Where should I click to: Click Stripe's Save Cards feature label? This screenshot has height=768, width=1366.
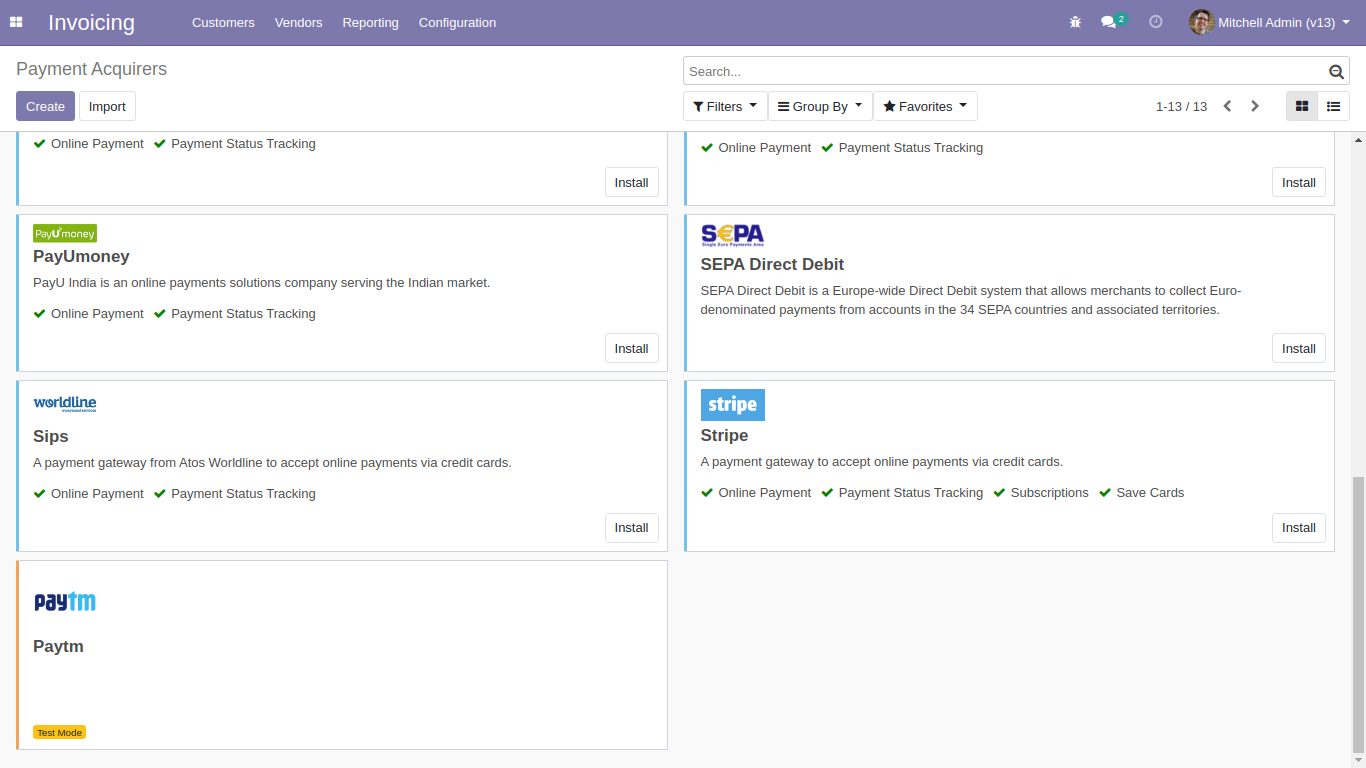tap(1150, 492)
